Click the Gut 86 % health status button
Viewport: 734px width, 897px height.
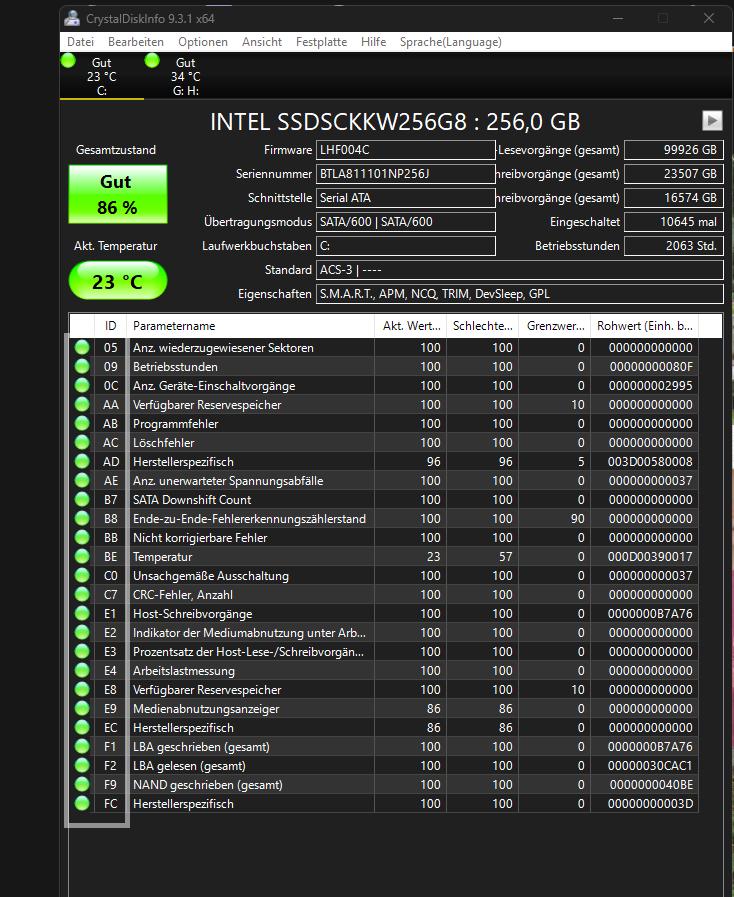(x=118, y=195)
